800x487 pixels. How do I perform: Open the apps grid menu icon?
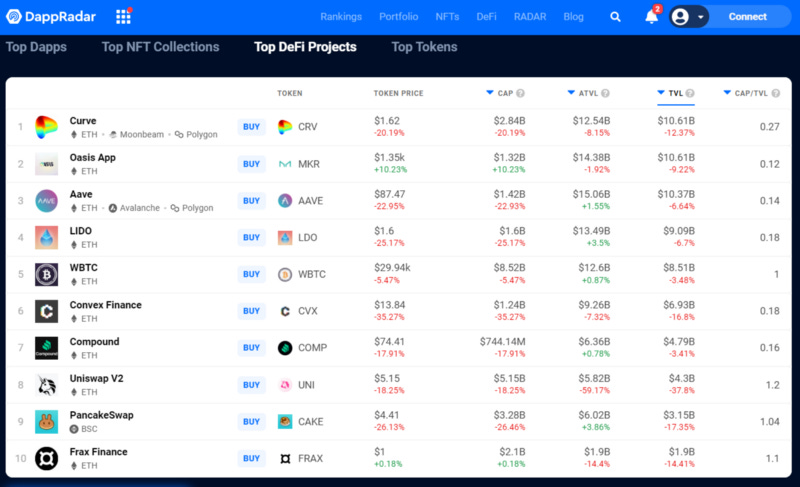123,17
